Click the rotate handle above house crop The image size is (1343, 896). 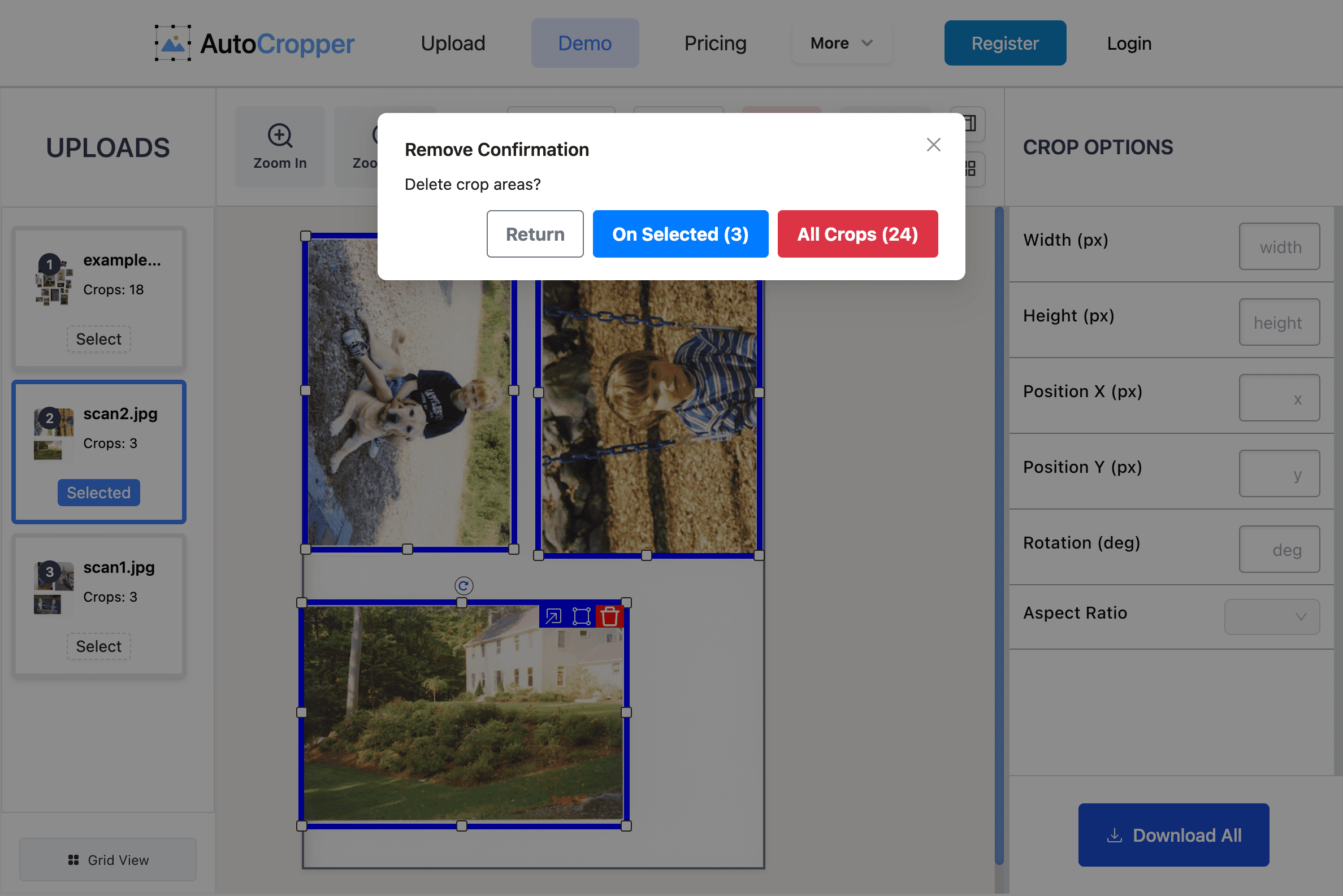(463, 585)
